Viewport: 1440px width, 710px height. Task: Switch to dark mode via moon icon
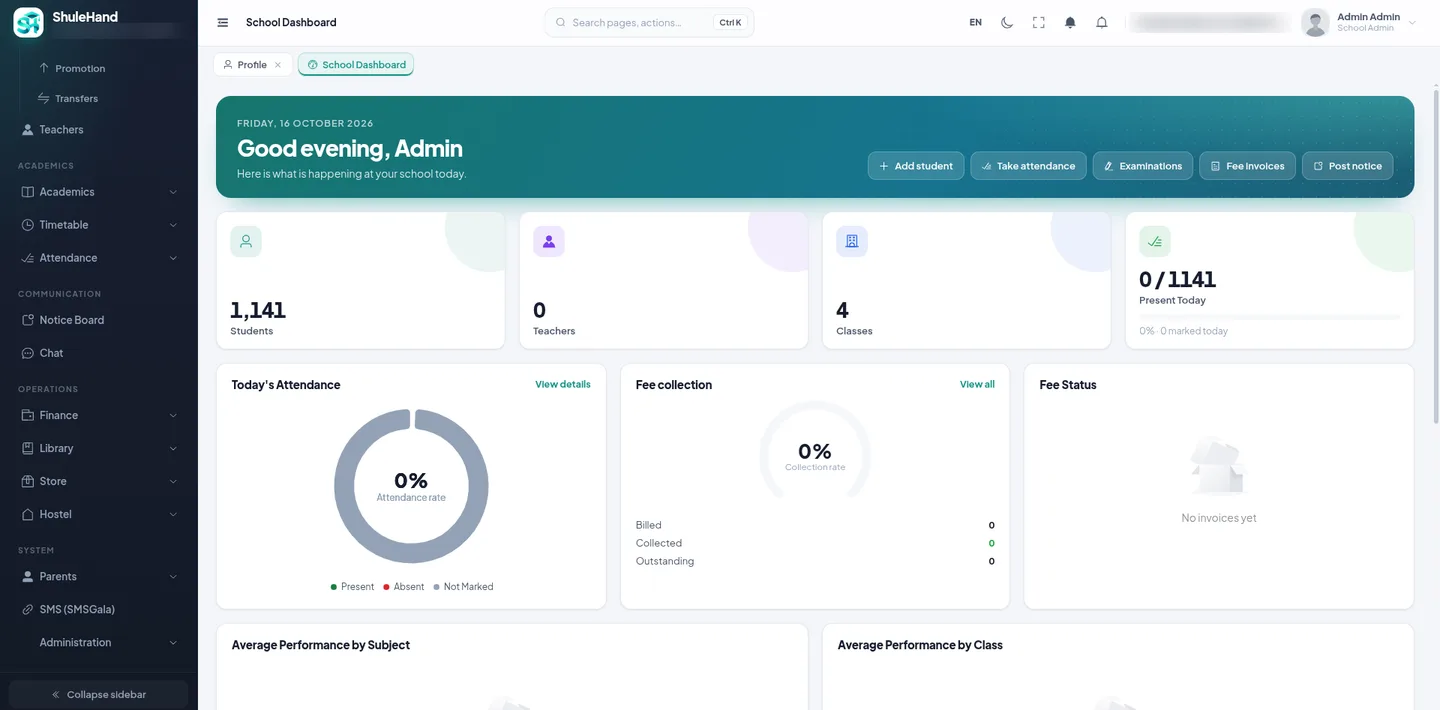(1007, 22)
